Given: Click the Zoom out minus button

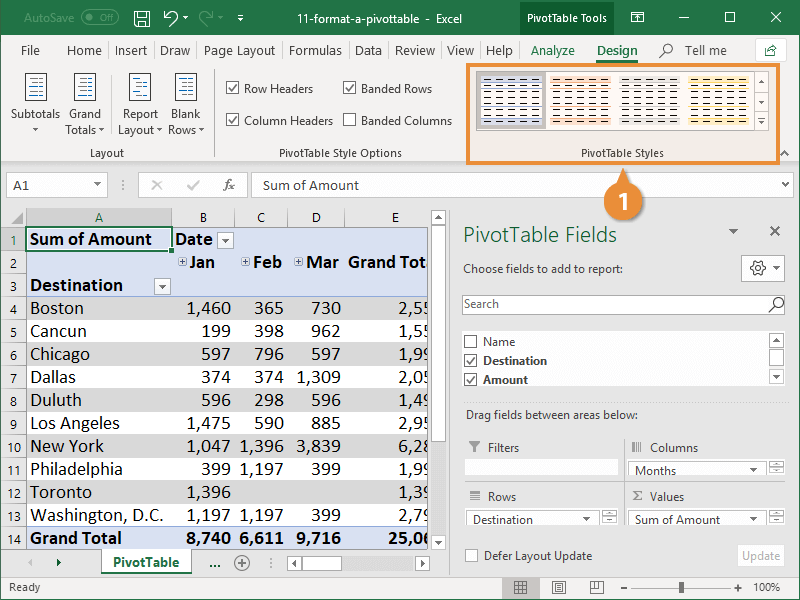Looking at the screenshot, I should coord(623,588).
